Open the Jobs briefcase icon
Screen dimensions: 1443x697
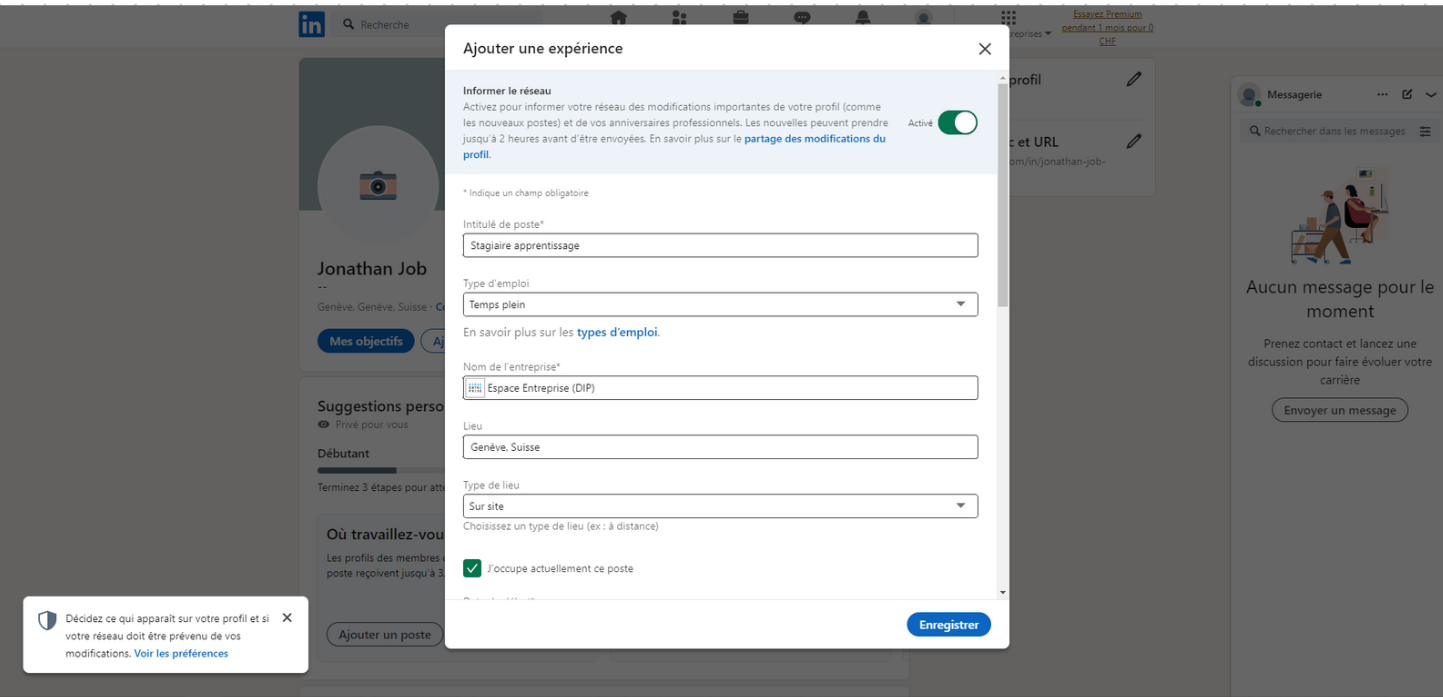[740, 18]
